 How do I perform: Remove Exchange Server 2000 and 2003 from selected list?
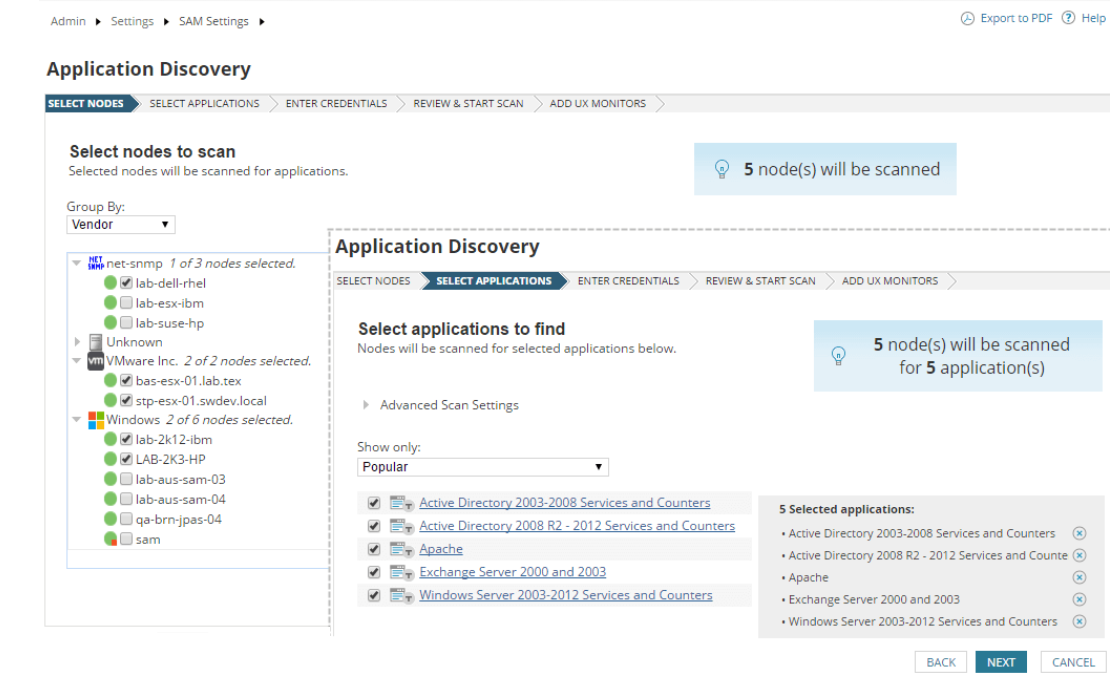(1079, 599)
